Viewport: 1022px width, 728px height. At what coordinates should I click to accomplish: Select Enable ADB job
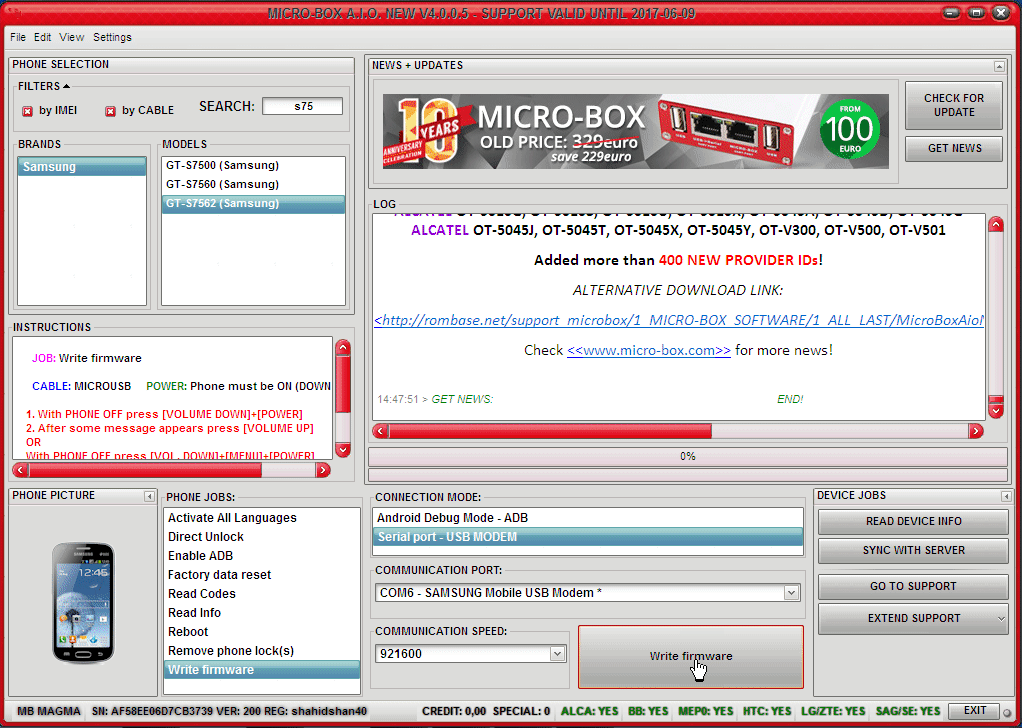pos(261,556)
